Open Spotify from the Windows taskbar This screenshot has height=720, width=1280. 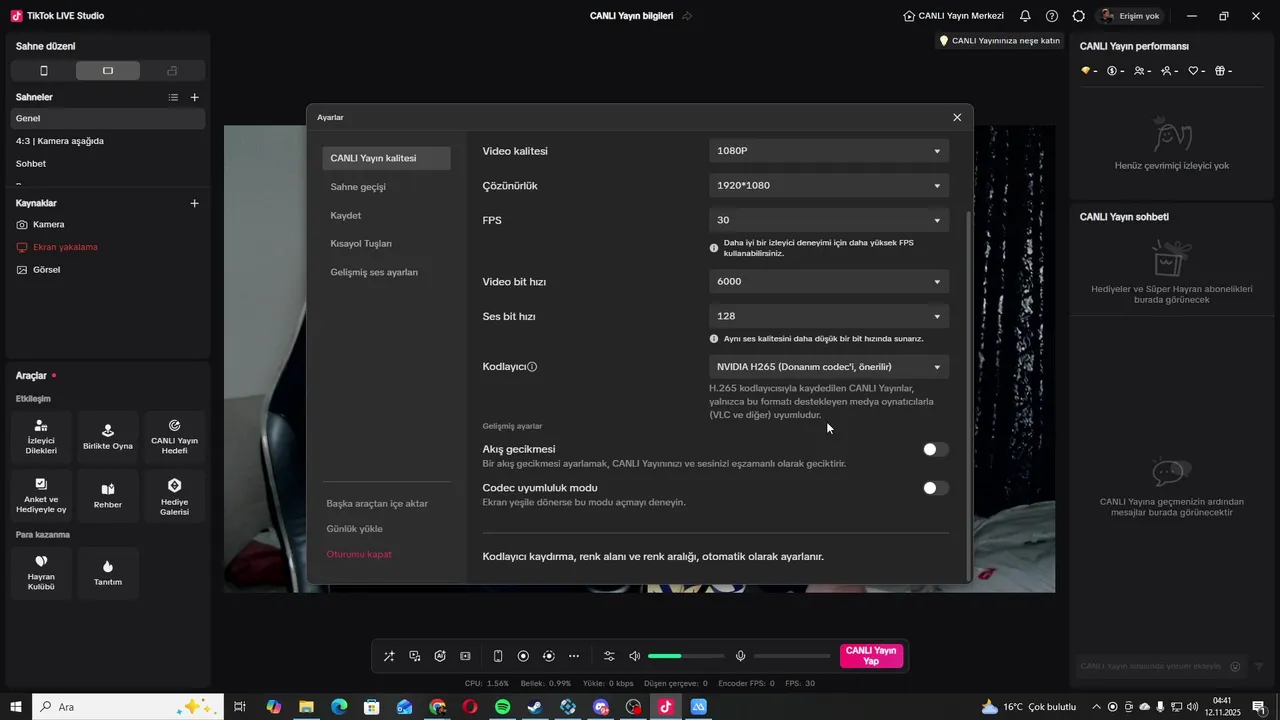[x=503, y=707]
